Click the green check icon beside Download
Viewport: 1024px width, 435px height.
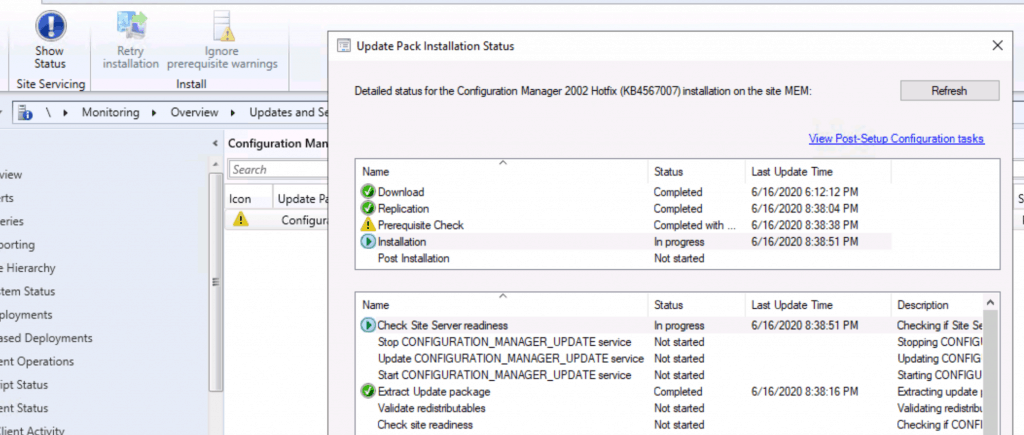(x=368, y=192)
